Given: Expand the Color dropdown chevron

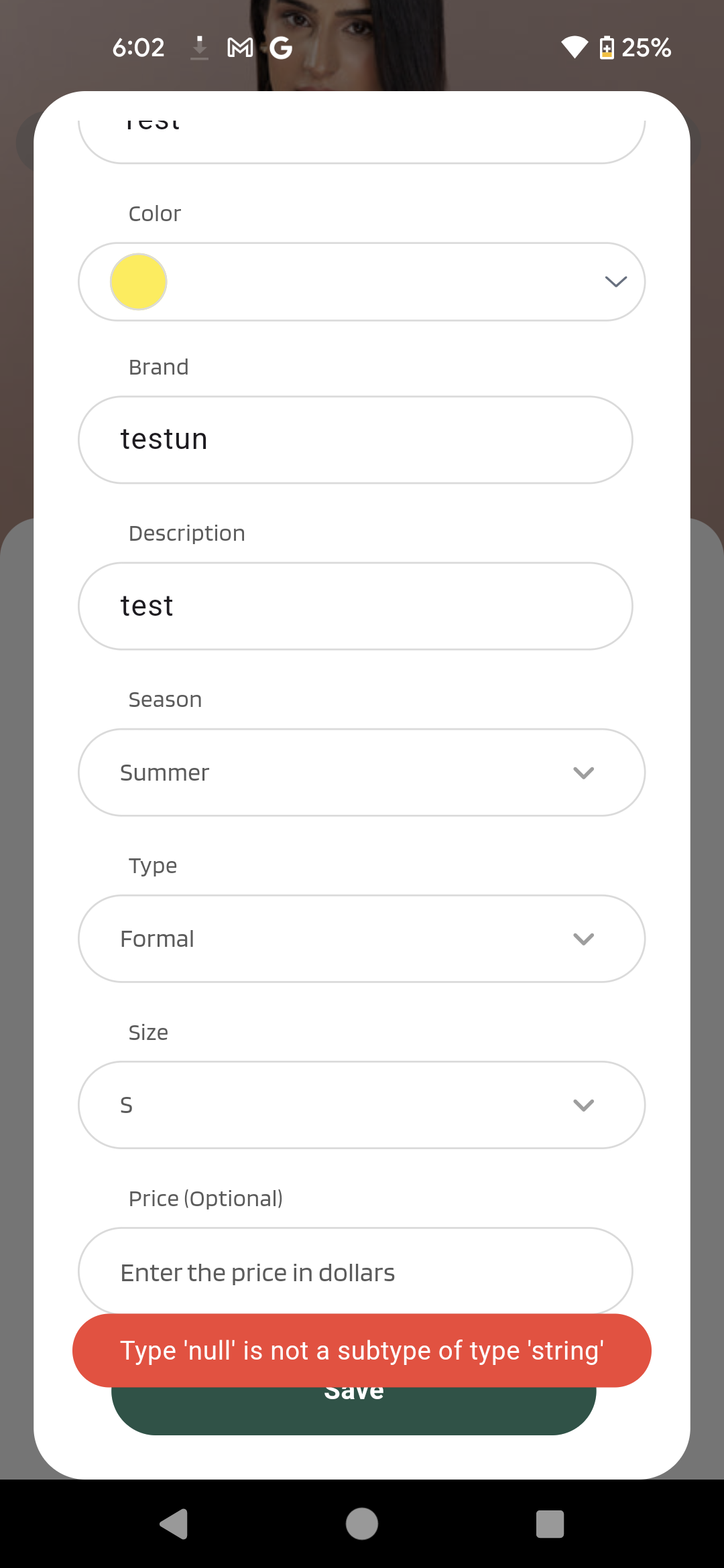Looking at the screenshot, I should click(615, 281).
